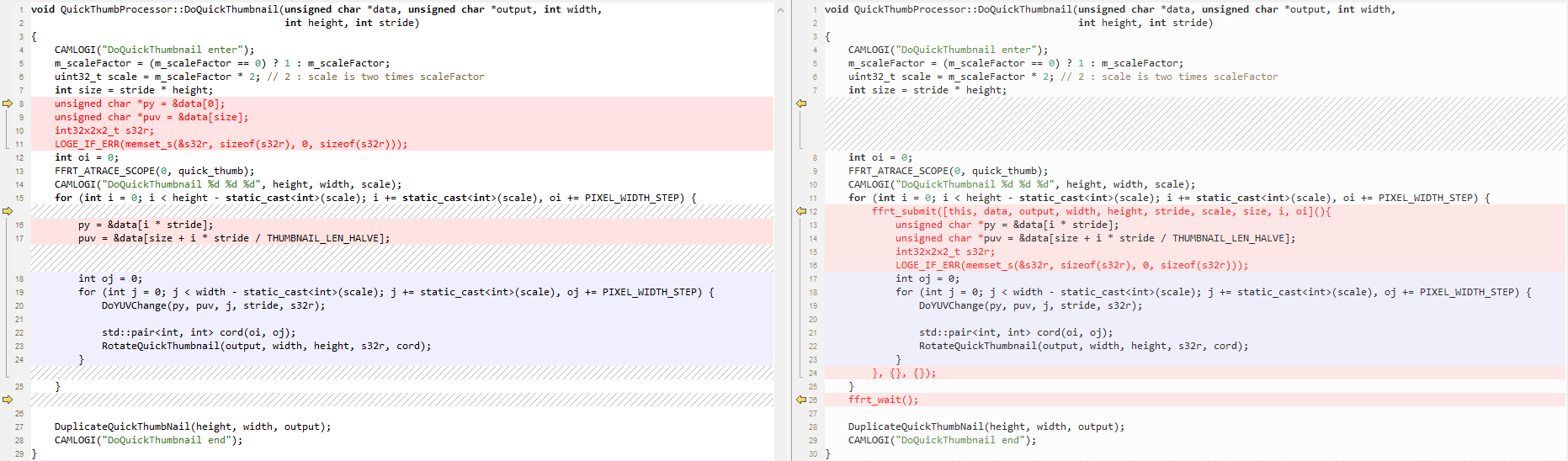The width and height of the screenshot is (1568, 461).
Task: Click copy-to-right arrow at left line 8
Action: [8, 103]
